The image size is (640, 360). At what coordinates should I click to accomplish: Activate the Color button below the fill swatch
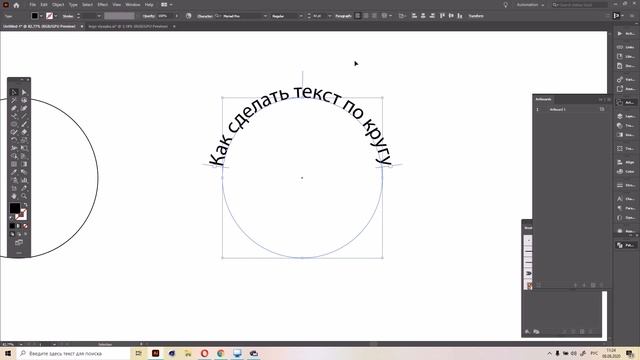coord(12,226)
